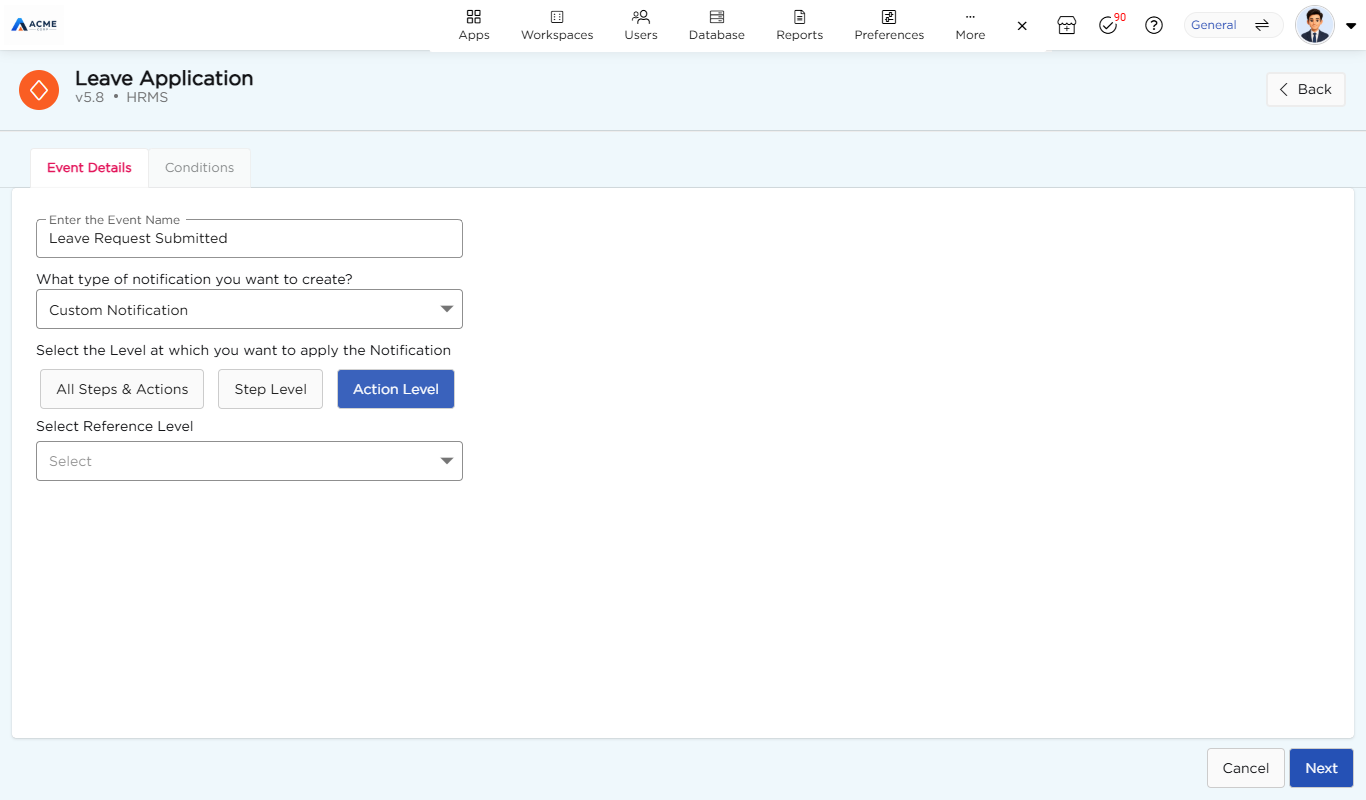Viewport: 1366px width, 800px height.
Task: Open the notification type dropdown
Action: pyautogui.click(x=249, y=309)
